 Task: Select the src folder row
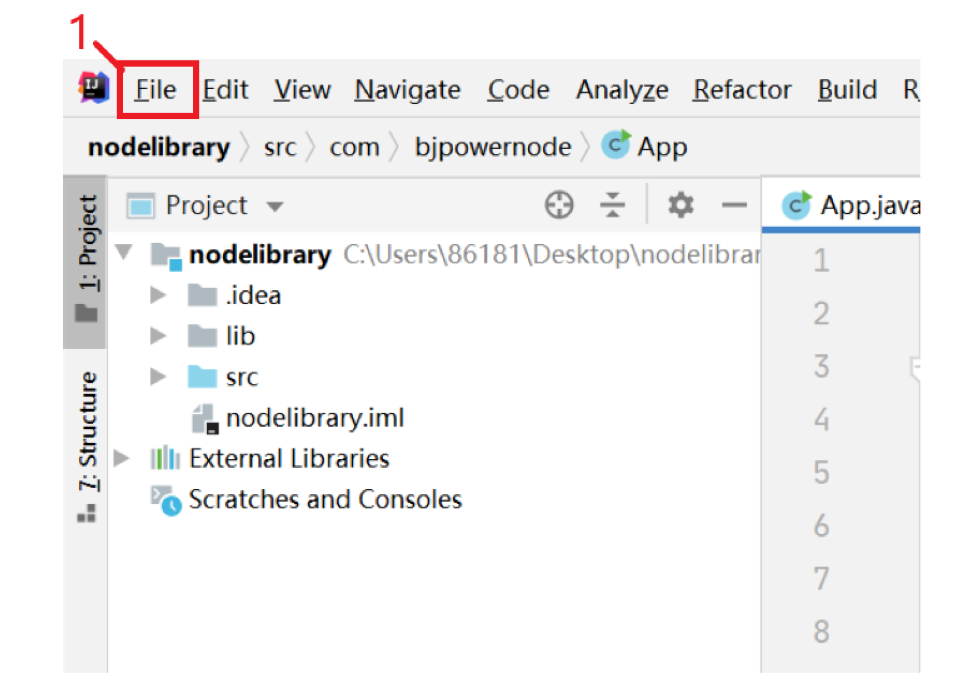point(434,377)
